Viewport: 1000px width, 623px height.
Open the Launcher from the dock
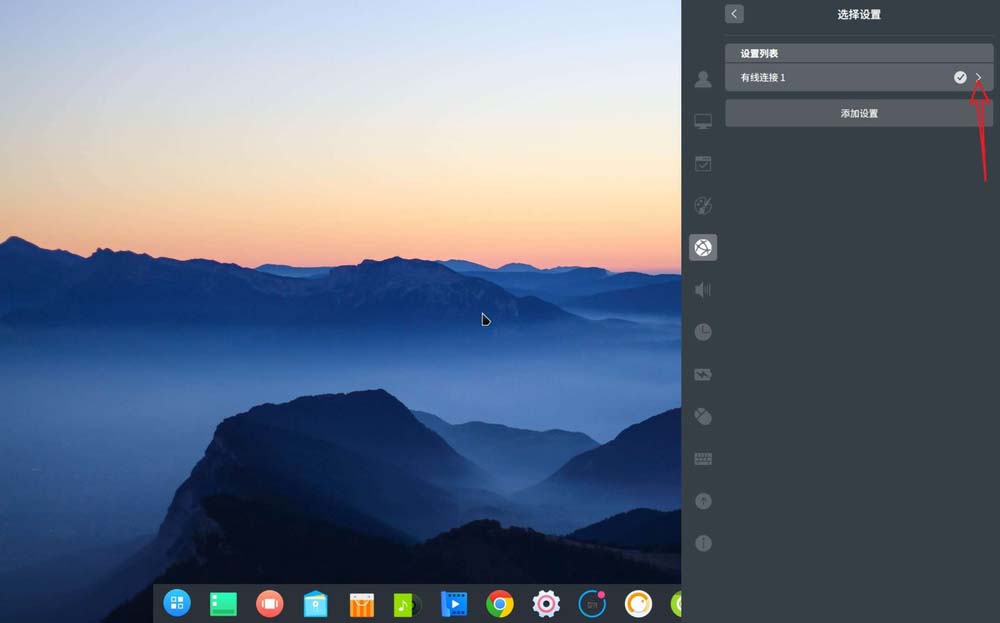177,603
